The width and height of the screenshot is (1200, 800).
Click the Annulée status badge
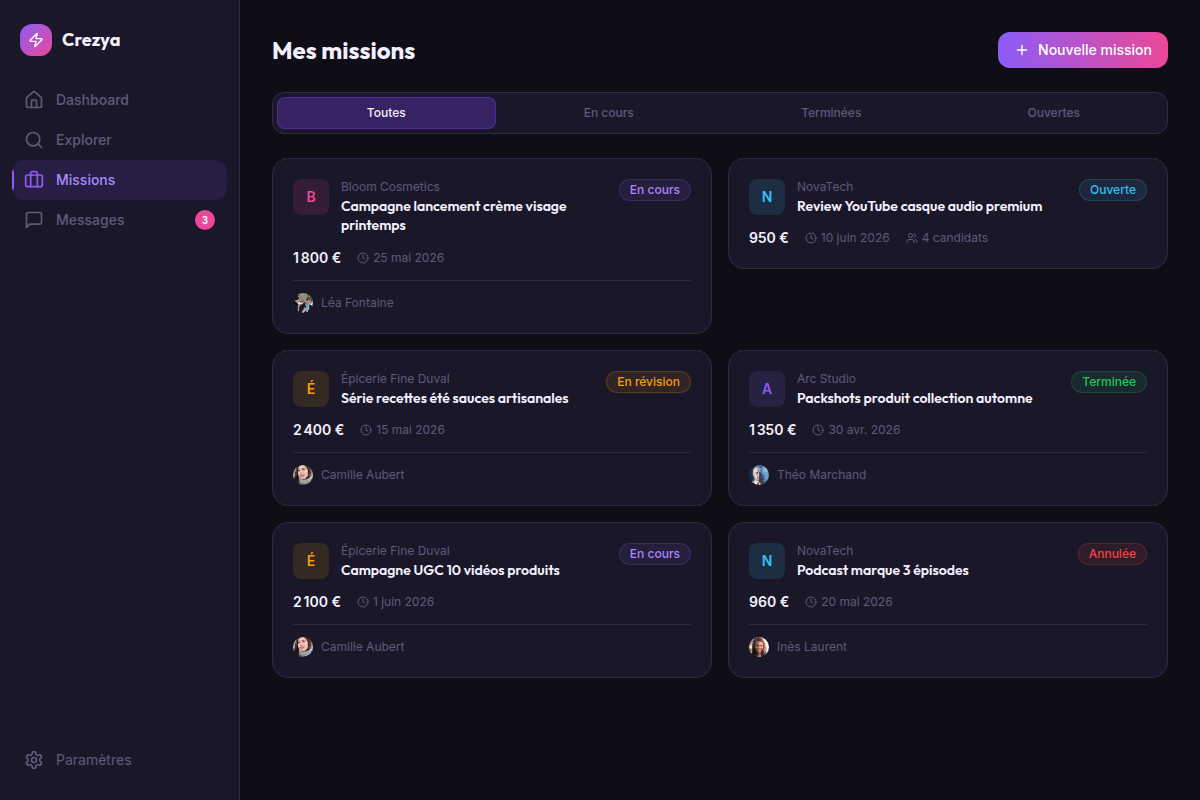[x=1112, y=554]
